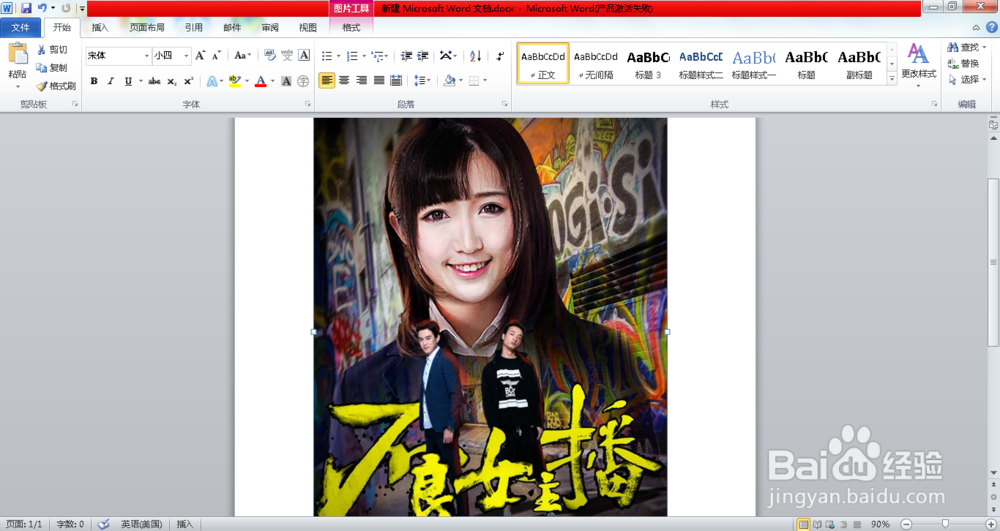Click Change Styles (更改样式) button
This screenshot has height=531, width=1000.
pos(918,65)
